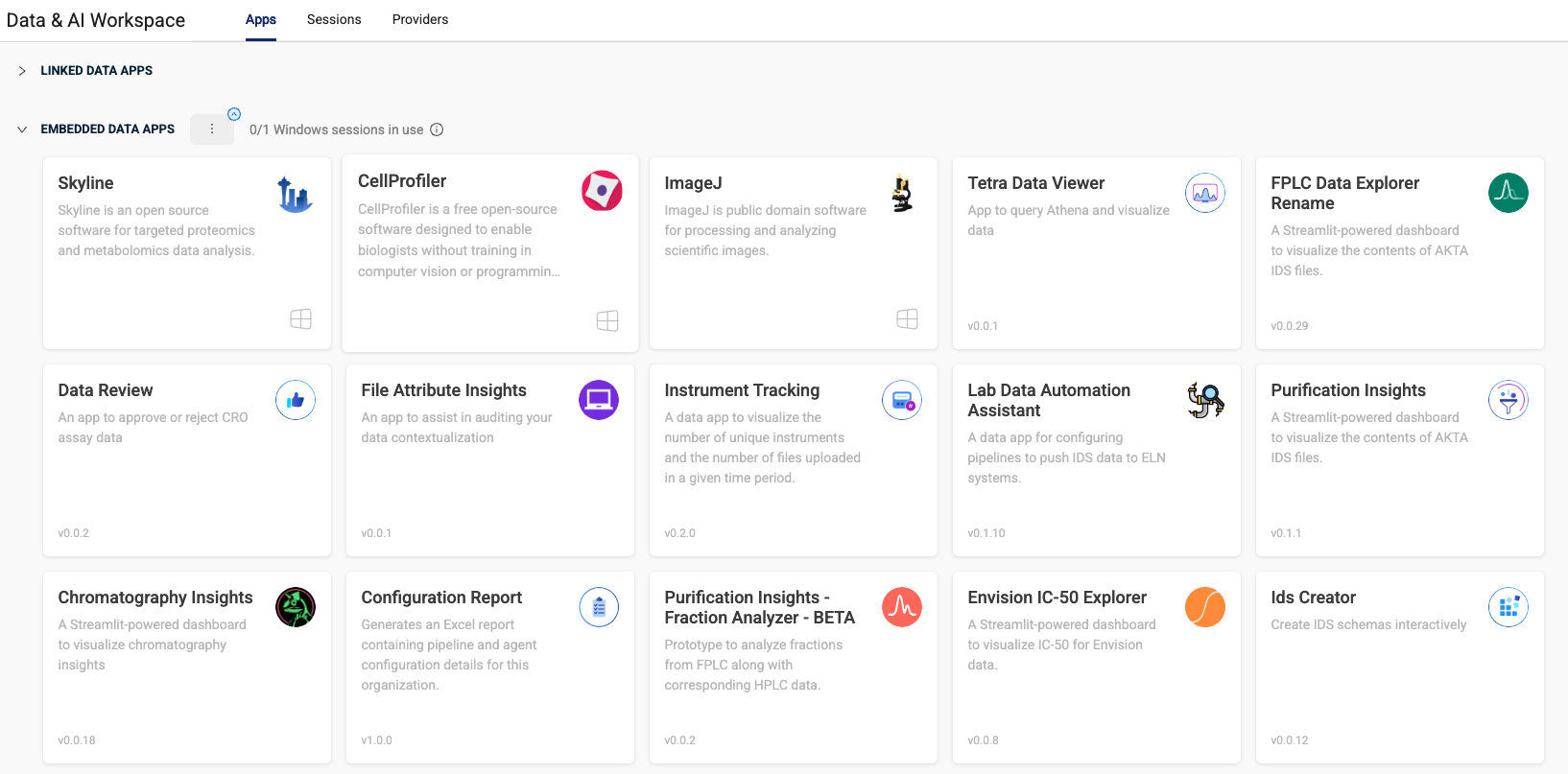
Task: Open the CellProfiler app title
Action: [402, 181]
